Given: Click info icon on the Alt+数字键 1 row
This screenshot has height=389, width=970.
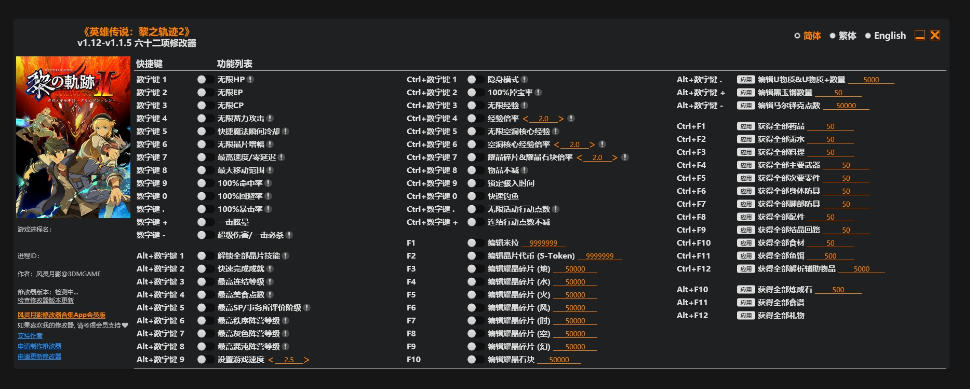Looking at the screenshot, I should [286, 256].
